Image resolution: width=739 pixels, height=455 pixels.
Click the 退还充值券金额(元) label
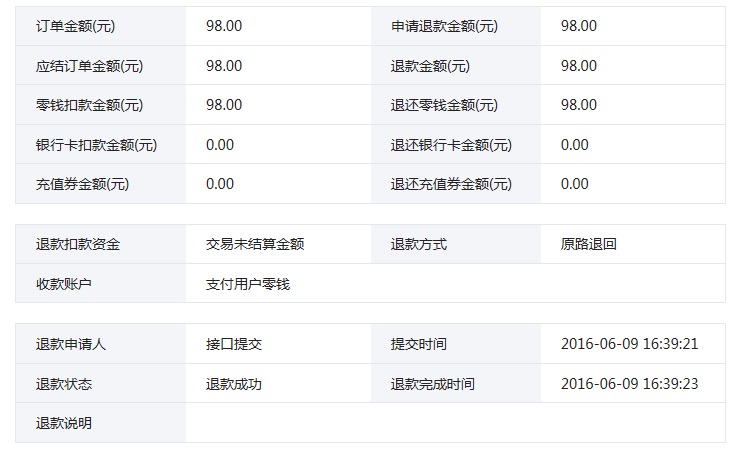tap(451, 184)
